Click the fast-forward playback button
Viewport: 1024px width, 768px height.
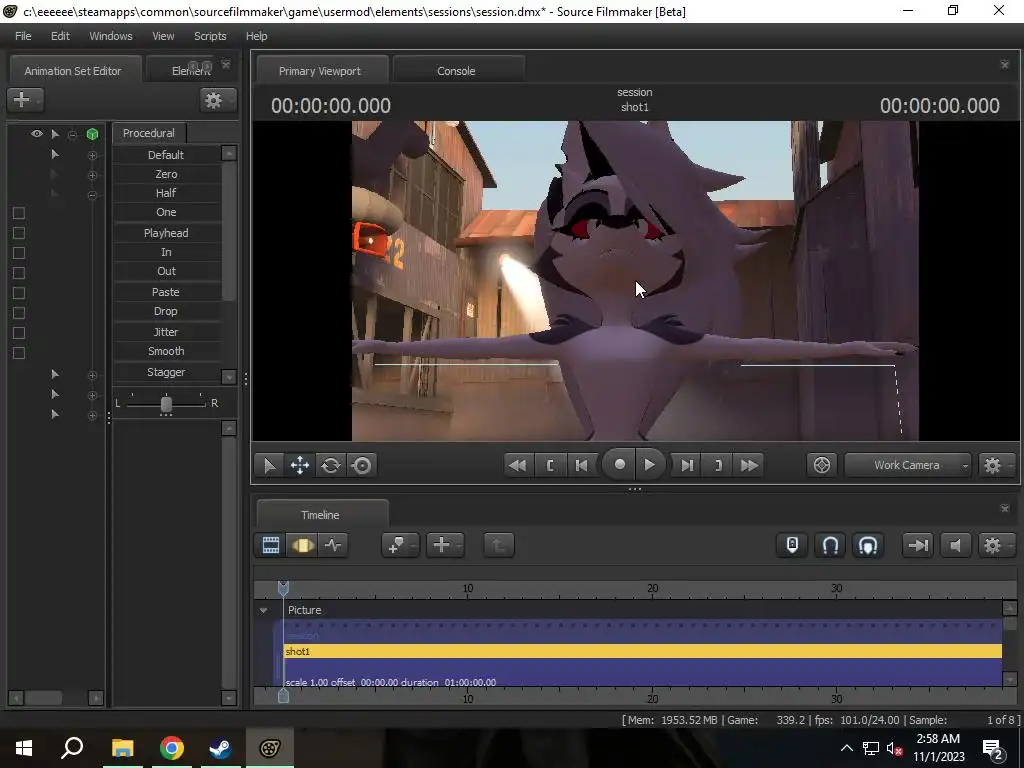tap(749, 466)
